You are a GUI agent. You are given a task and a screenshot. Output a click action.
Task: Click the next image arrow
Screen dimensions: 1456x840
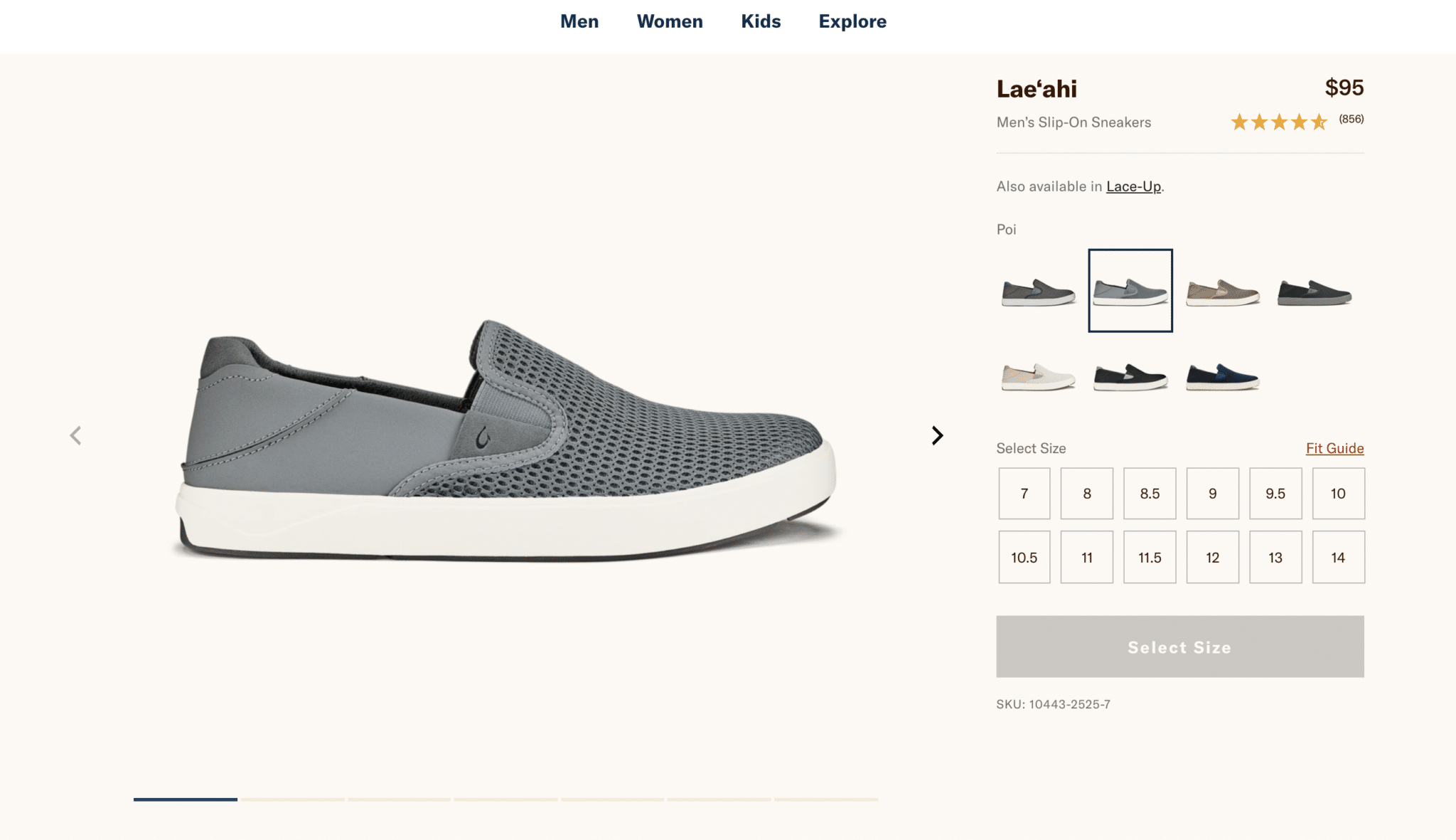(938, 435)
